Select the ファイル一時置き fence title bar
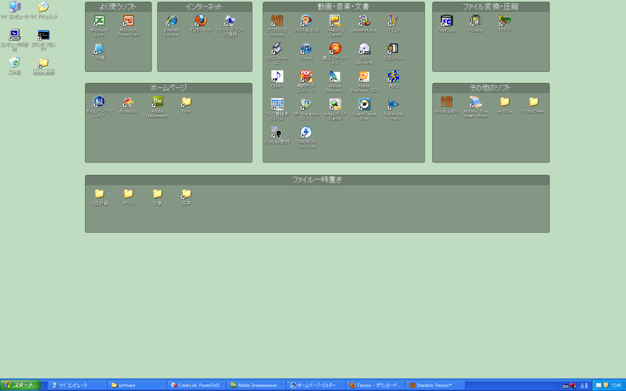Viewport: 626px width, 391px height. coord(317,180)
